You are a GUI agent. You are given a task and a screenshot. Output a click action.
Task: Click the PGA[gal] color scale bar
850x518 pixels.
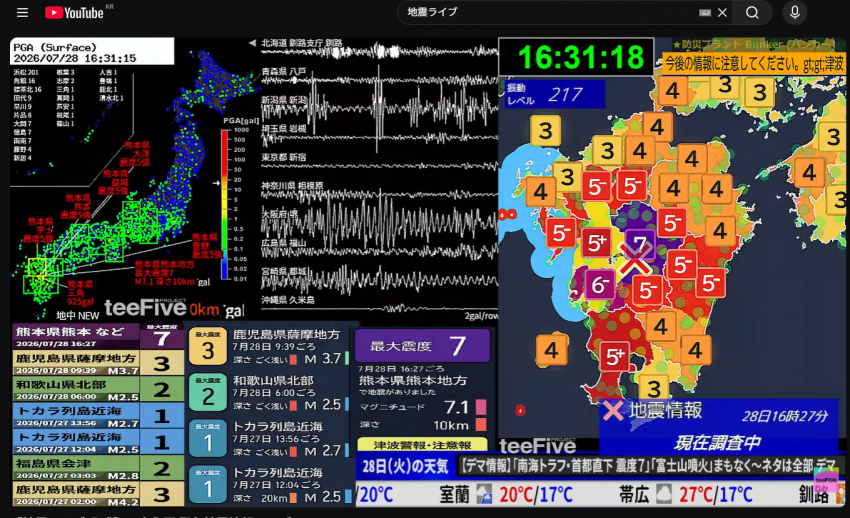[x=224, y=204]
